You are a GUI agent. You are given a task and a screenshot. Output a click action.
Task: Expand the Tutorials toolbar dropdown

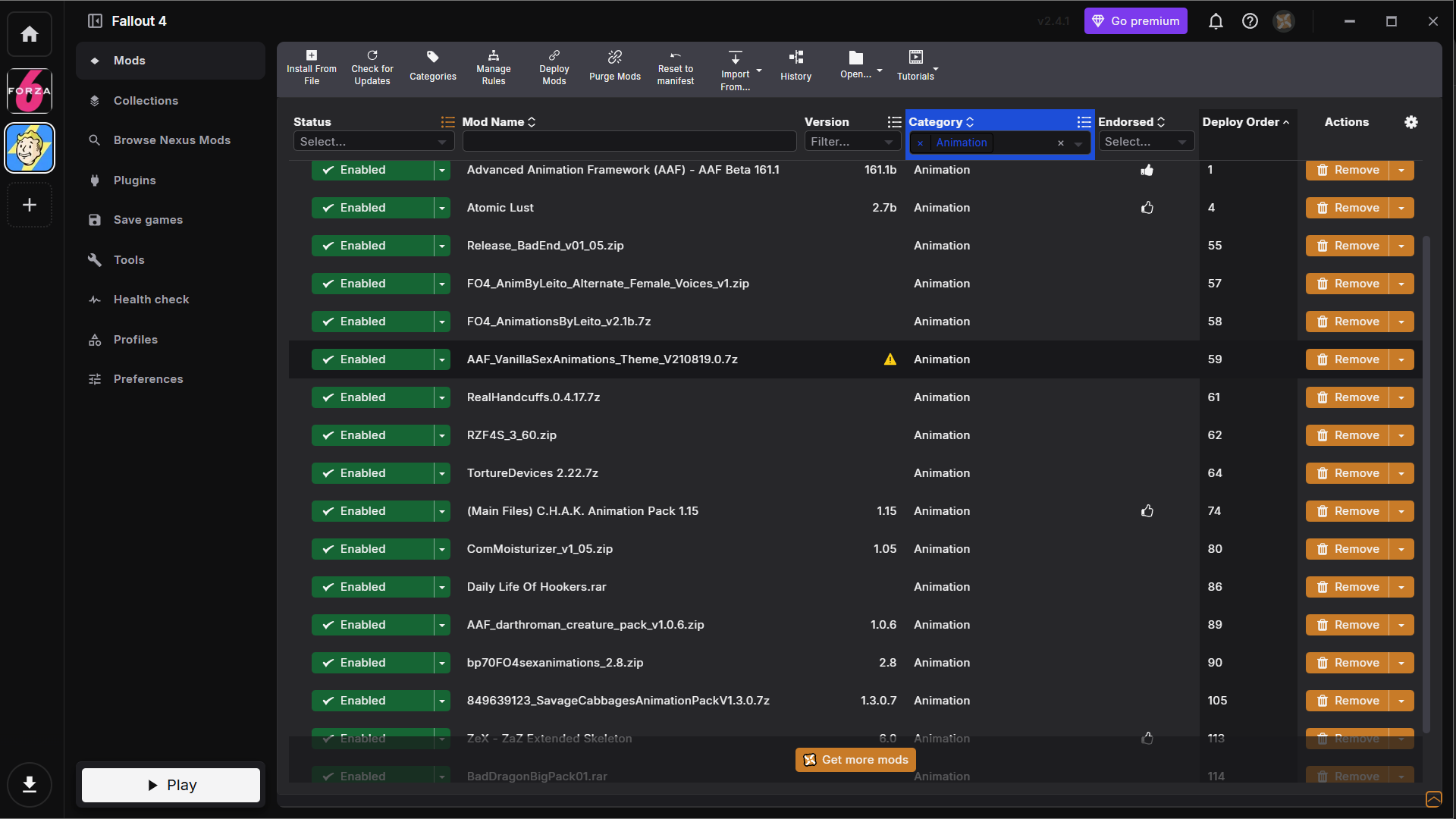click(936, 69)
